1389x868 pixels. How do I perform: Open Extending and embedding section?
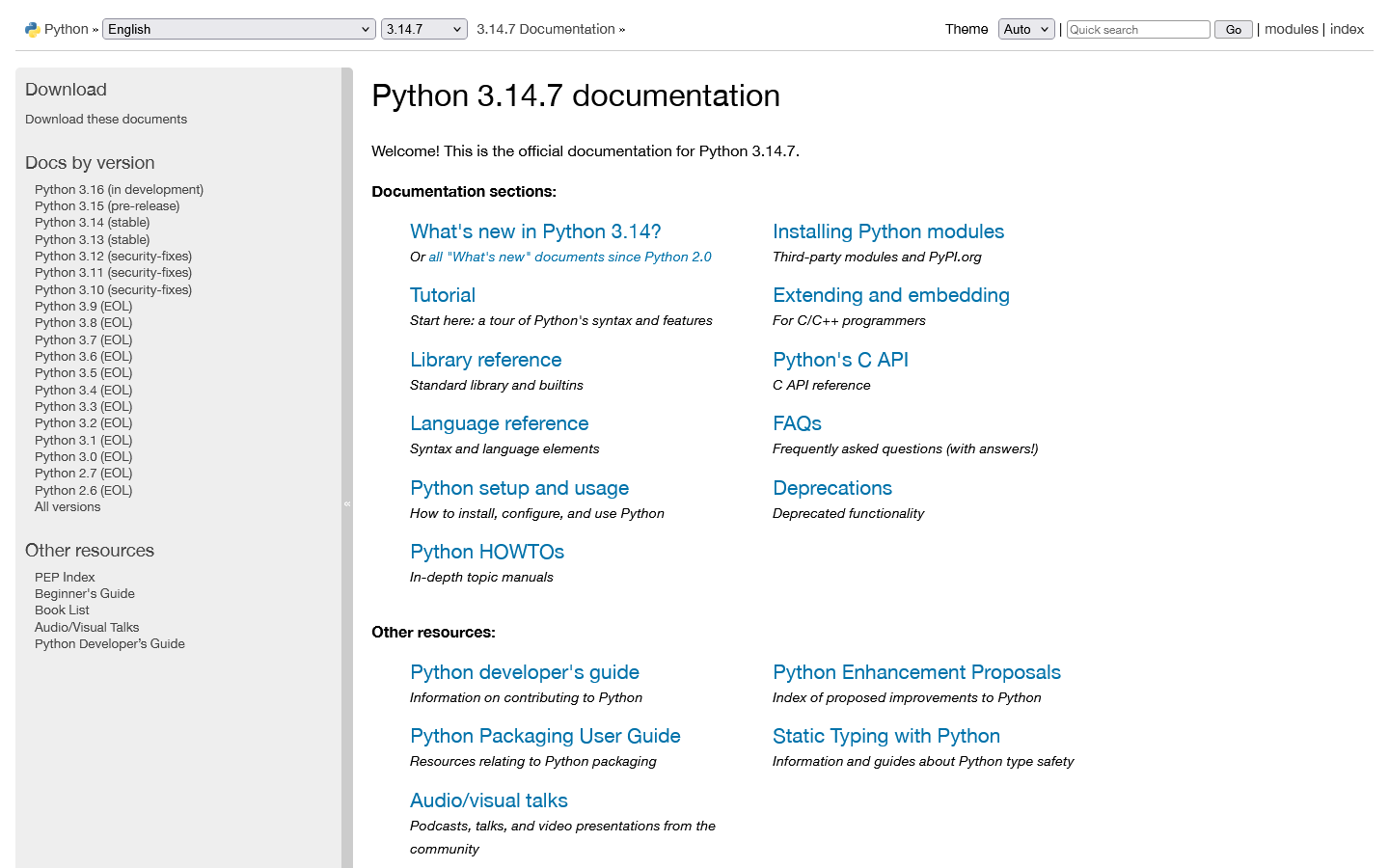[891, 295]
